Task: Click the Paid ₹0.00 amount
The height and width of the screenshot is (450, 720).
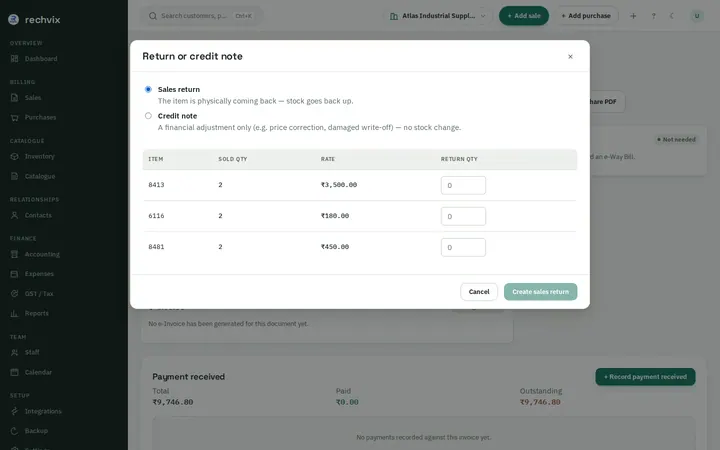Action: point(347,402)
